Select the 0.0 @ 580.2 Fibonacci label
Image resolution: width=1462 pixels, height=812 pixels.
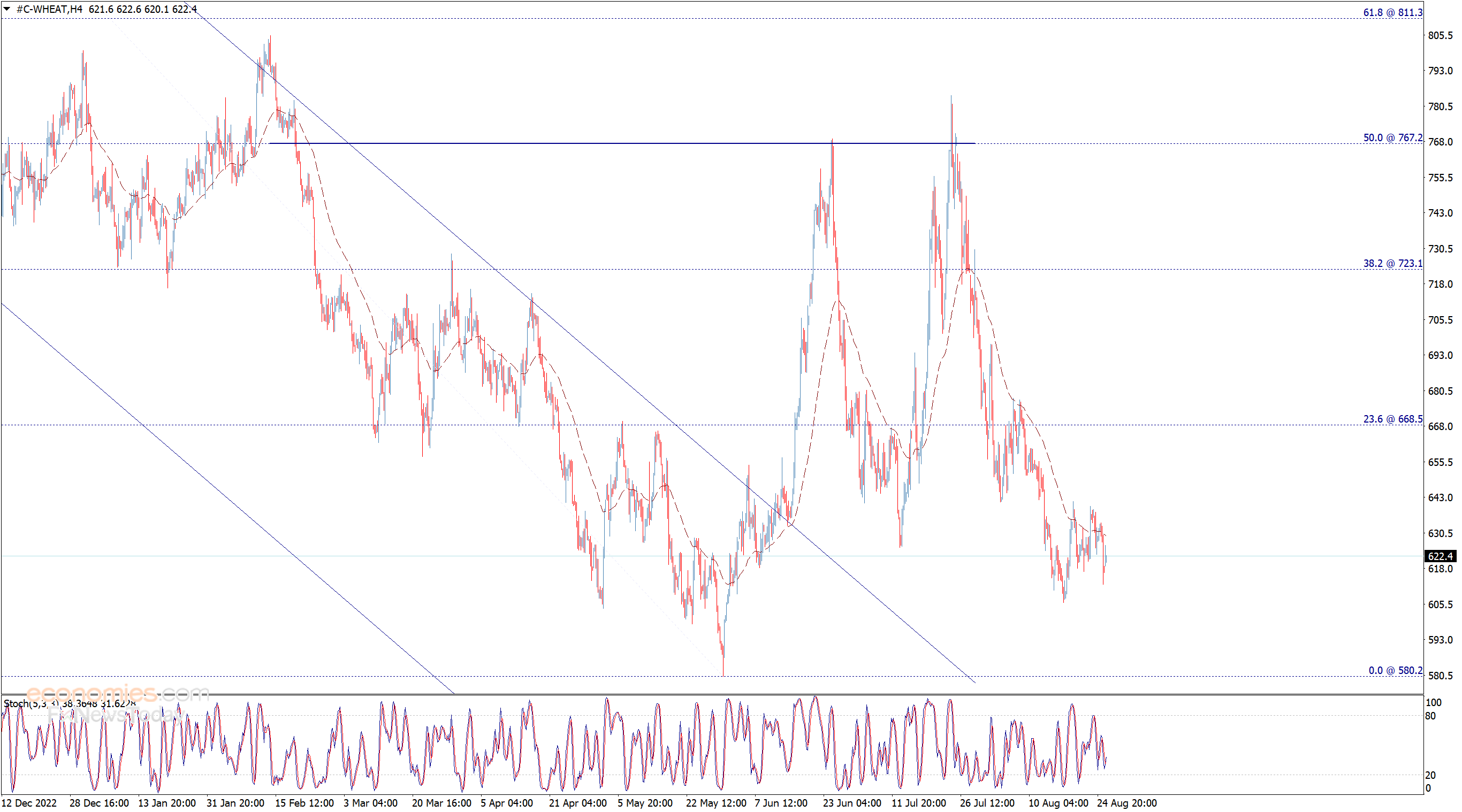(x=1396, y=670)
